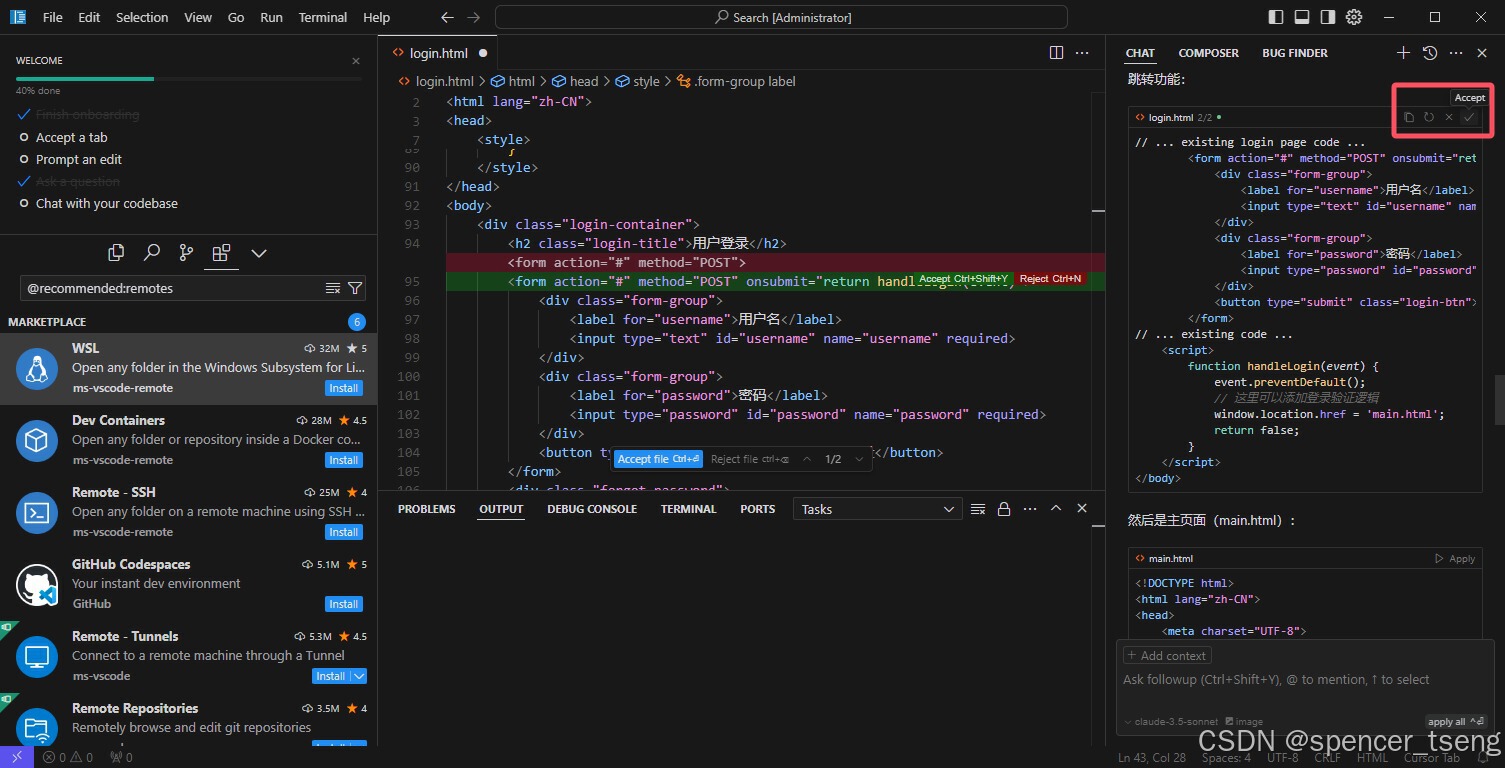Close the bottom panel
The image size is (1505, 768).
point(1082,509)
